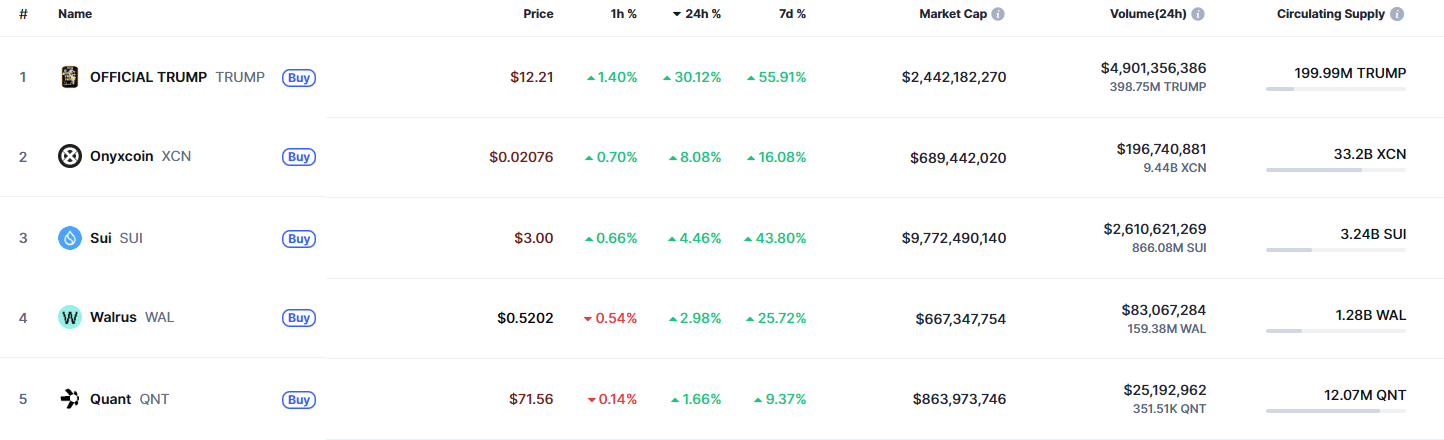
Task: Click the Market Cap info icon
Action: 998,15
